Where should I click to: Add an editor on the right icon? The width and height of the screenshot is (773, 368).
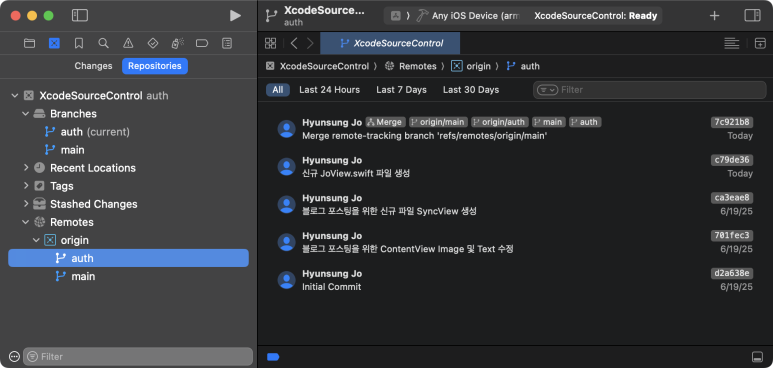click(x=760, y=43)
